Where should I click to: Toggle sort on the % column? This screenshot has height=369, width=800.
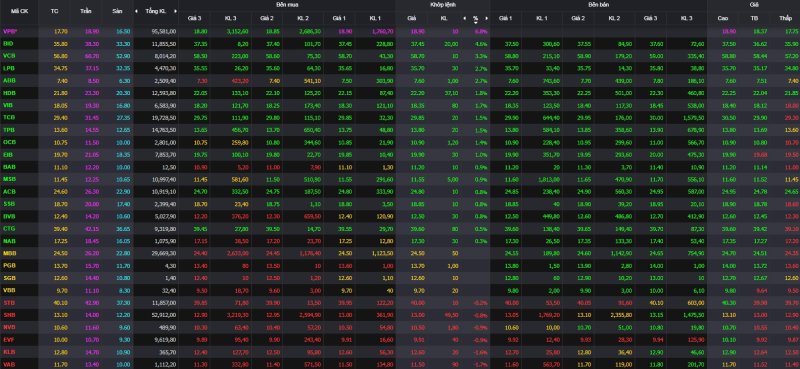tap(475, 18)
